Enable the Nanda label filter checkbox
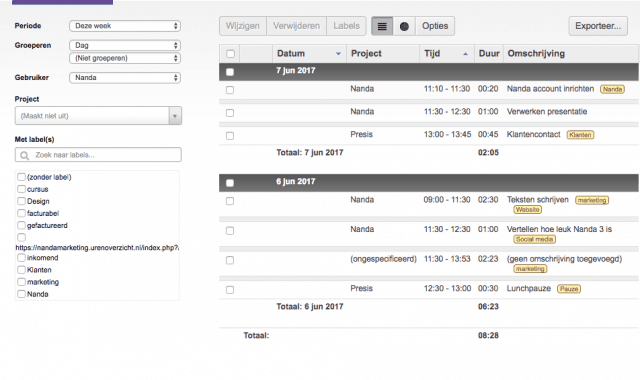Viewport: 640px width, 380px height. (x=21, y=294)
